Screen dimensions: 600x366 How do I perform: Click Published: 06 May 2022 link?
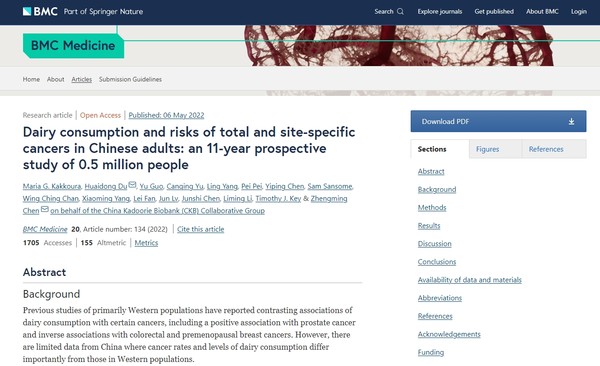click(166, 115)
